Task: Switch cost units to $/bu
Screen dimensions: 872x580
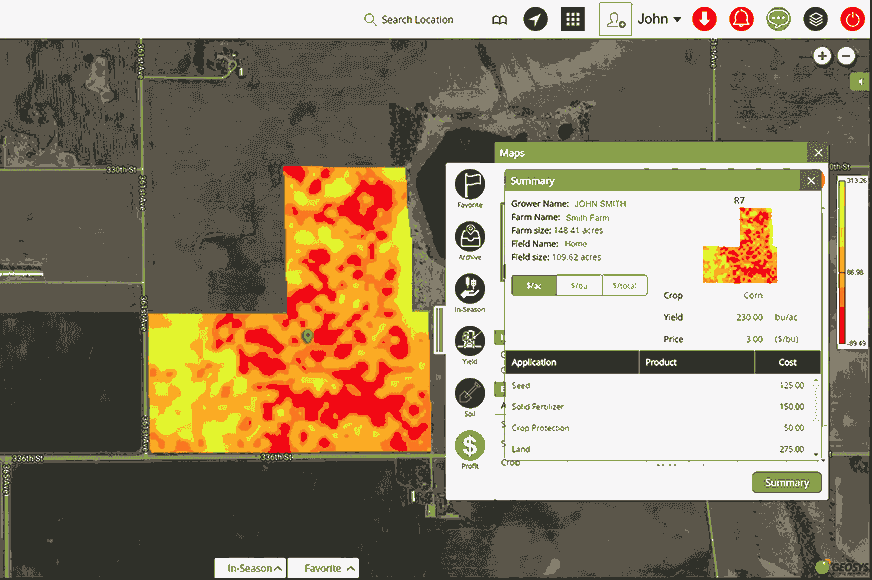Action: pos(579,286)
